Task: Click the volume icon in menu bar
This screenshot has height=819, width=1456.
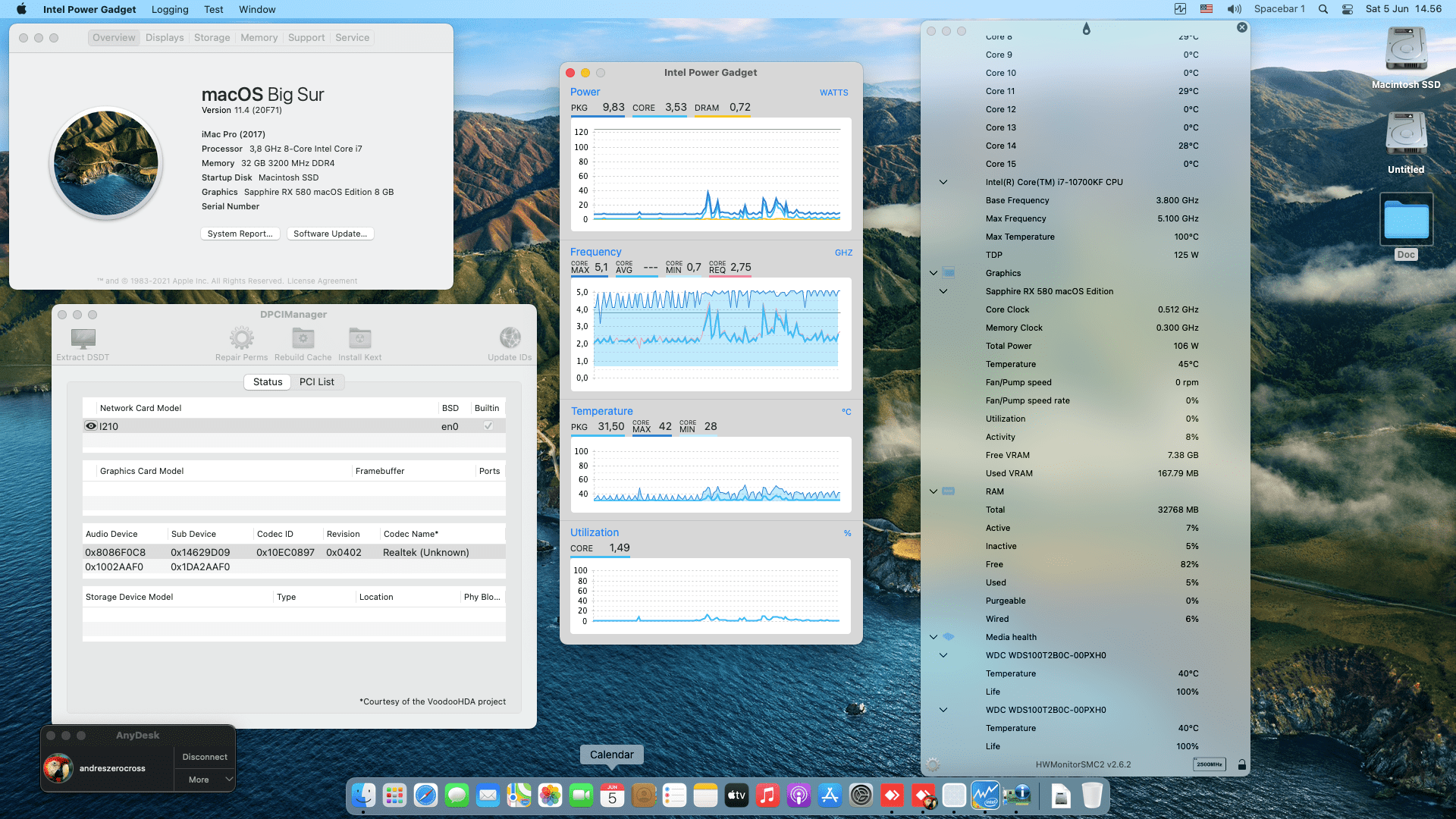Action: click(x=1234, y=9)
